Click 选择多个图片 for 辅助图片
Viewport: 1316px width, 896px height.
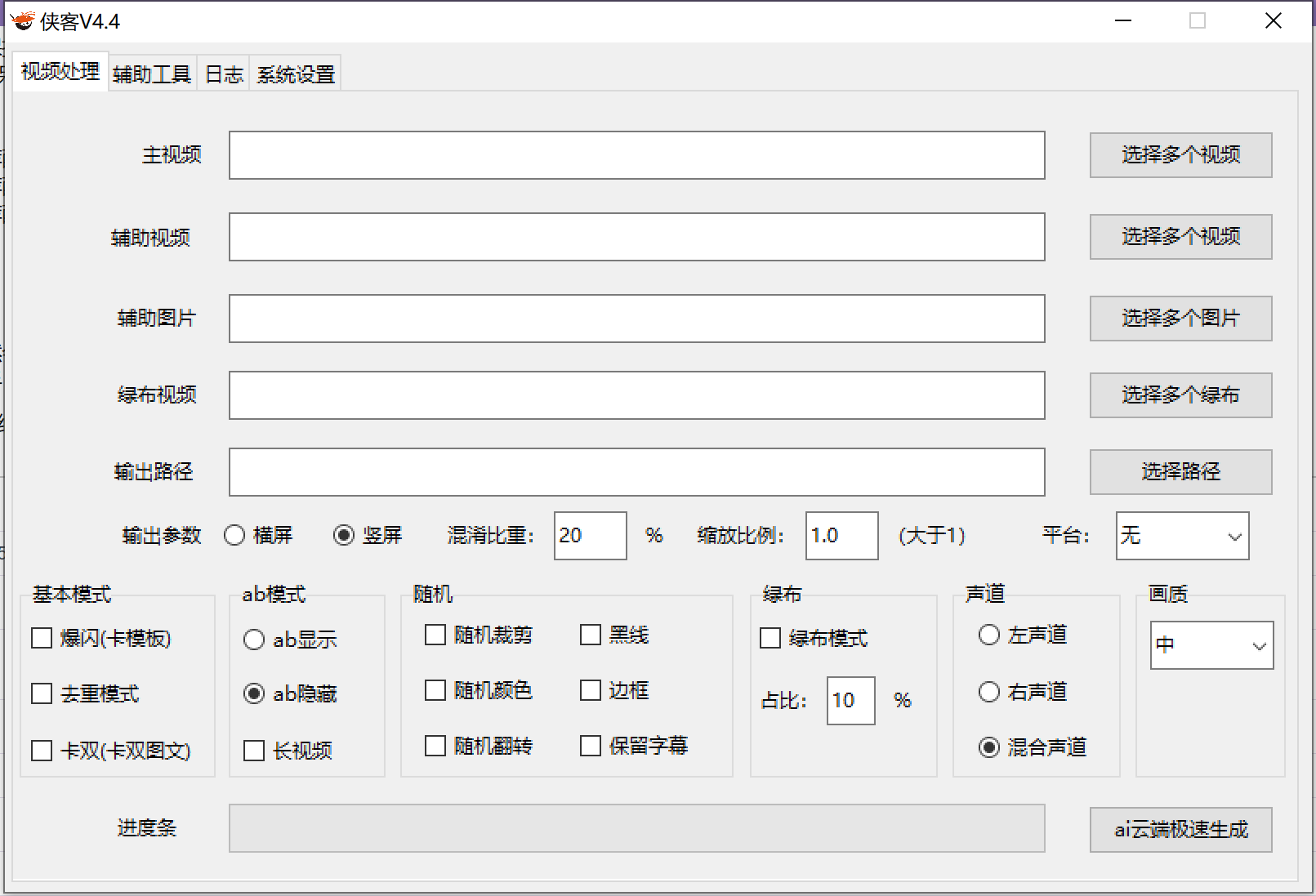[x=1180, y=319]
